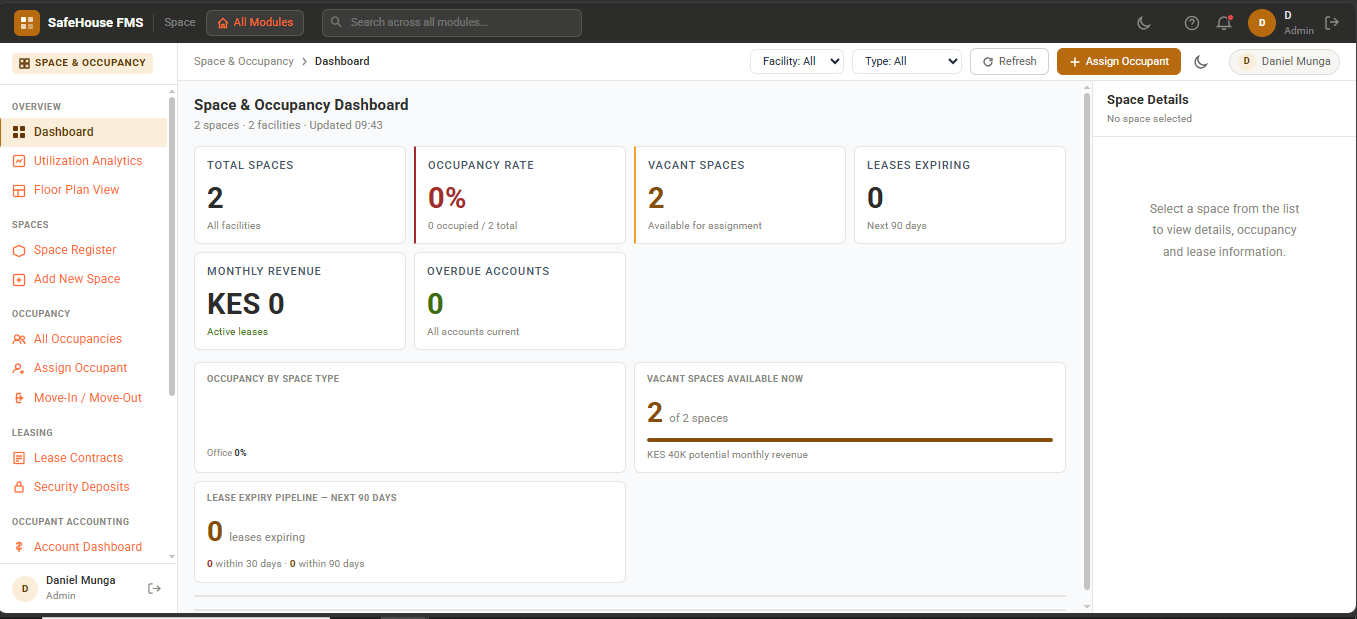
Task: Click the main dashboard vertical scrollbar
Action: point(1087,340)
